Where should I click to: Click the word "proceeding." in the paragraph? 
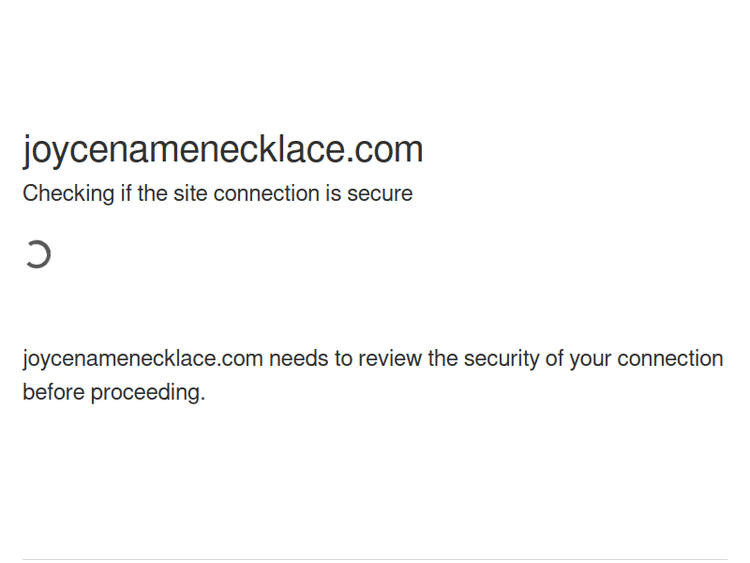point(148,393)
